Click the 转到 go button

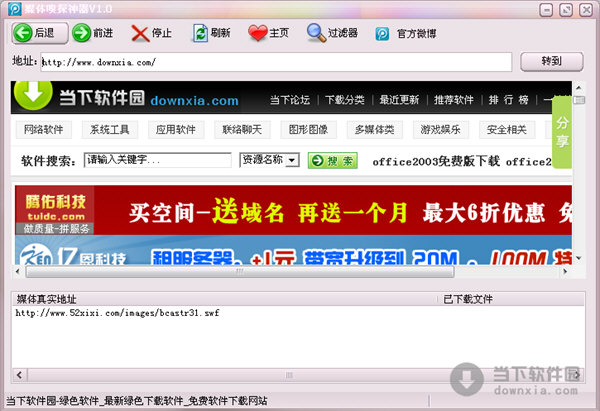(551, 61)
